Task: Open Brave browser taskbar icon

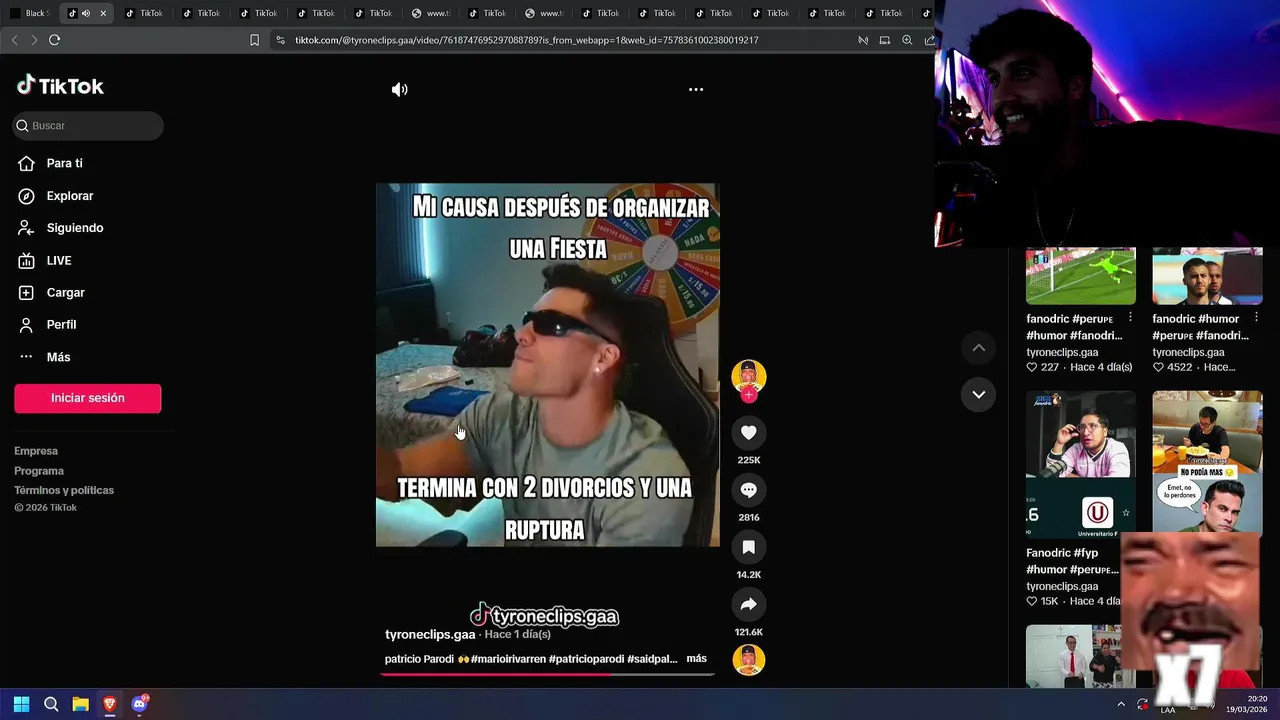Action: point(109,704)
